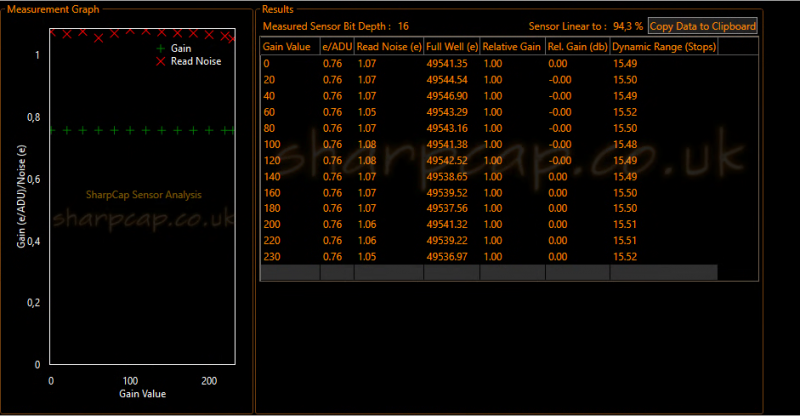Screen dimensions: 800x416
Task: Select the row with gain value 230
Action: click(509, 257)
